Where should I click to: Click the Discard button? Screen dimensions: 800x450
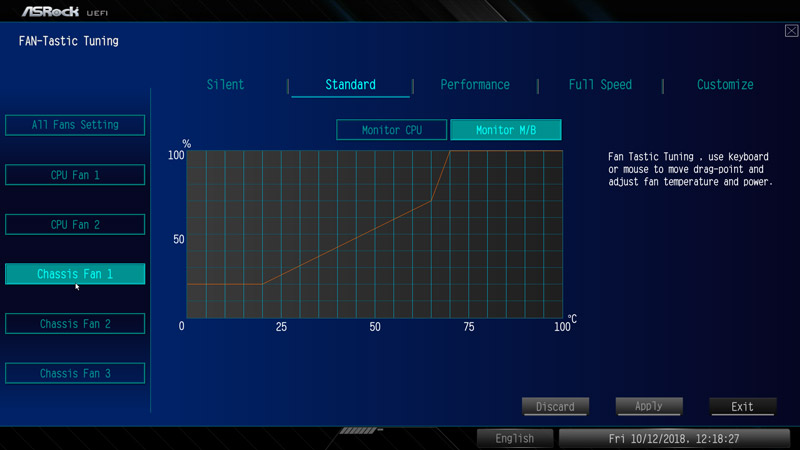[x=555, y=407]
